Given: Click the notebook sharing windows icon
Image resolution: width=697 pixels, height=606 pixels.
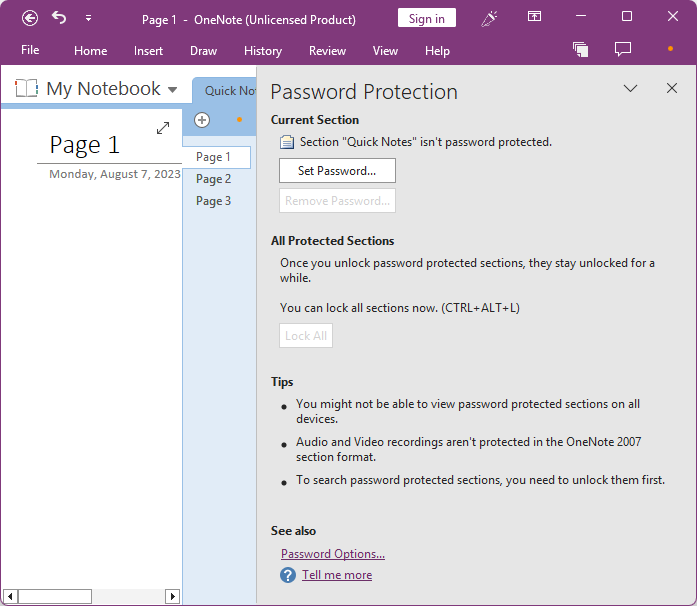Looking at the screenshot, I should [581, 49].
